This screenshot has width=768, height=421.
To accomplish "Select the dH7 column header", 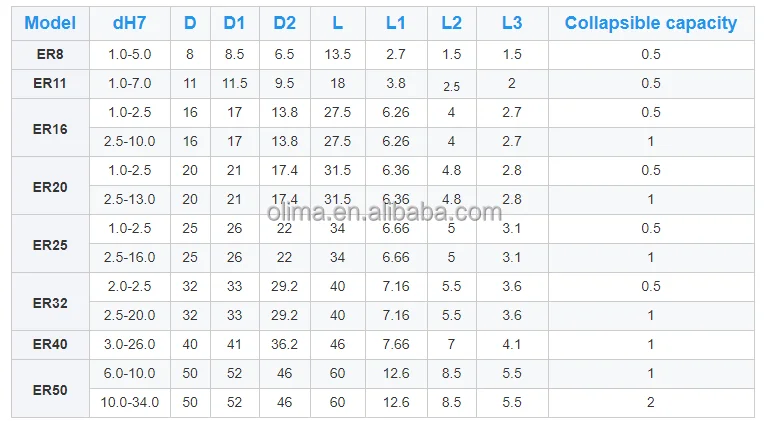I will pyautogui.click(x=129, y=23).
